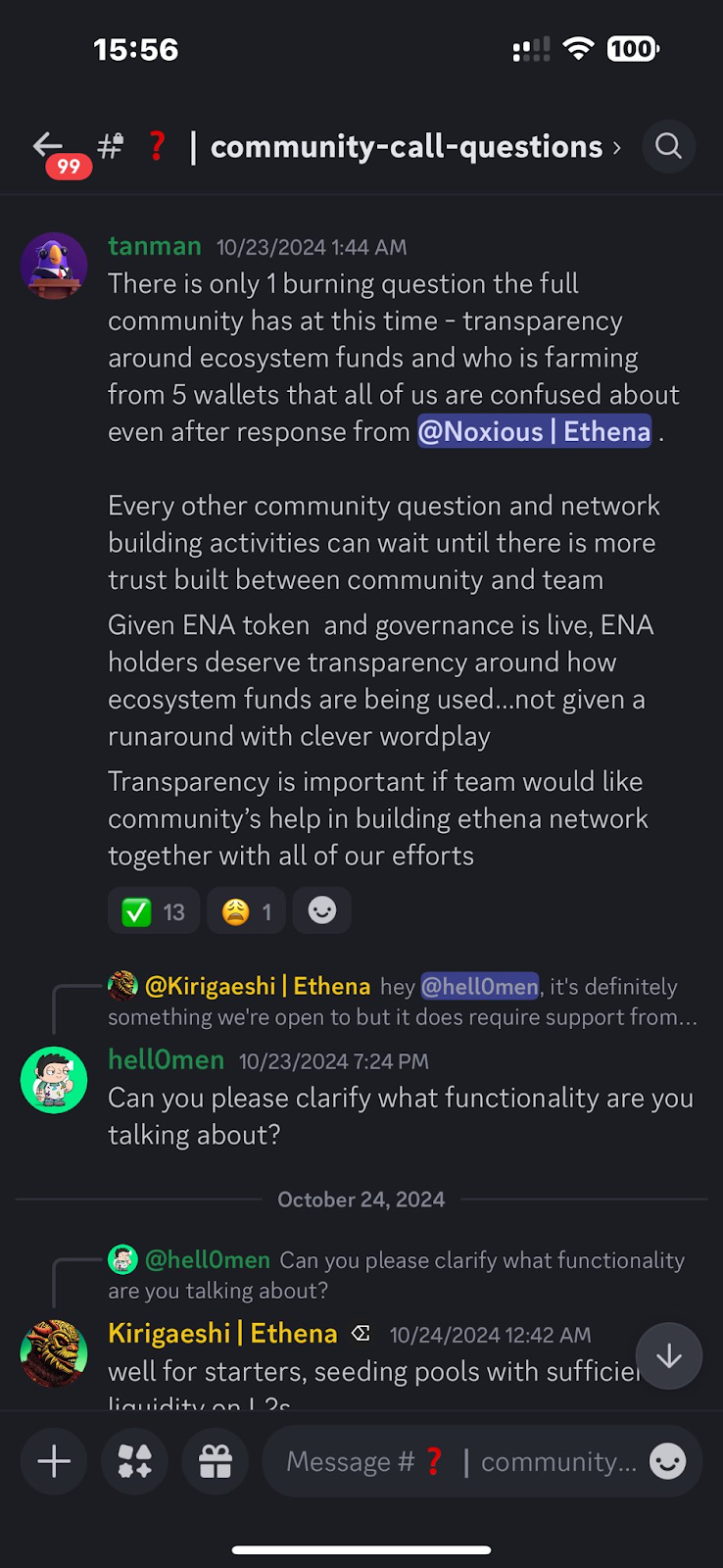
Task: Toggle the weary face reaction
Action: click(x=245, y=910)
